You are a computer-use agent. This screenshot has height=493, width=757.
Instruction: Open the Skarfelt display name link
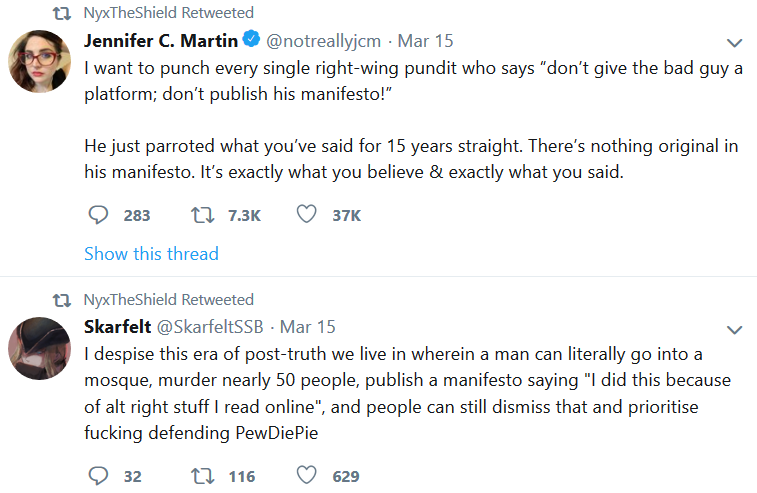(x=117, y=327)
